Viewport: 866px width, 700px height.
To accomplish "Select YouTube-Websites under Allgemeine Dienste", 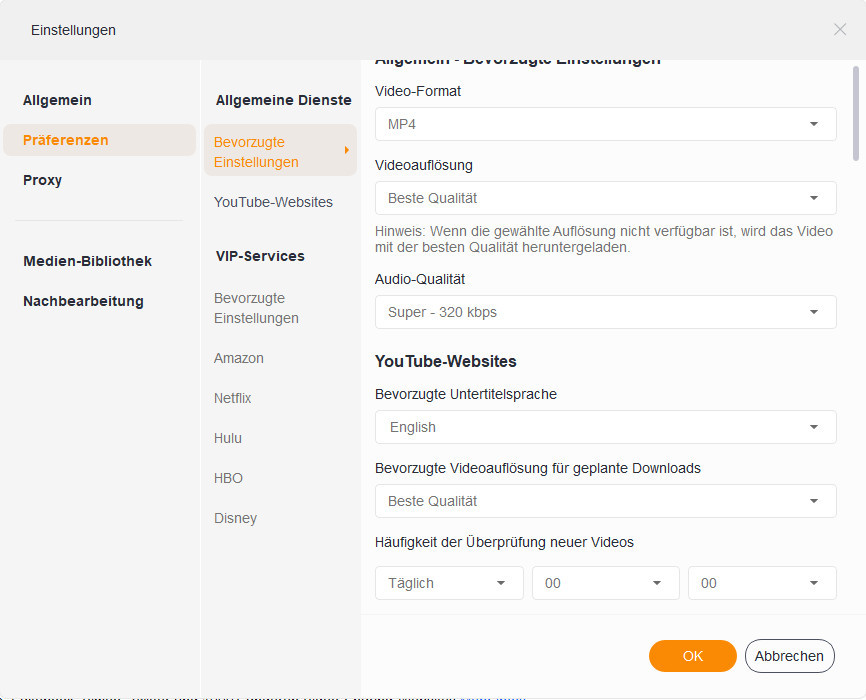I will pyautogui.click(x=273, y=202).
